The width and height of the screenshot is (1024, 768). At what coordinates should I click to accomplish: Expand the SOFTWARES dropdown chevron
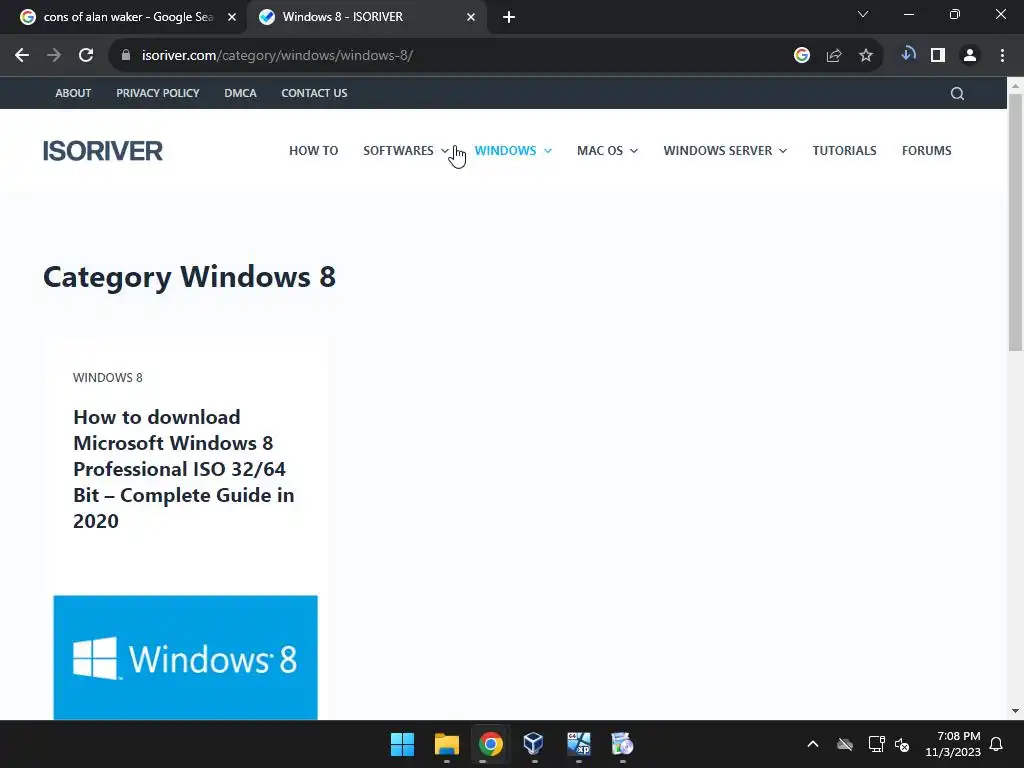[445, 151]
